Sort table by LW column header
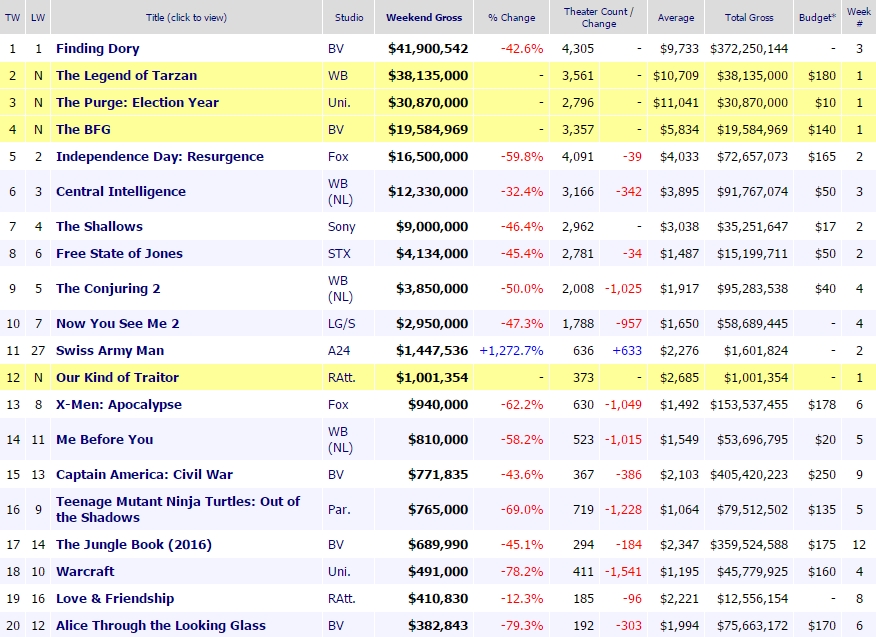Image resolution: width=876 pixels, height=637 pixels. click(x=38, y=17)
